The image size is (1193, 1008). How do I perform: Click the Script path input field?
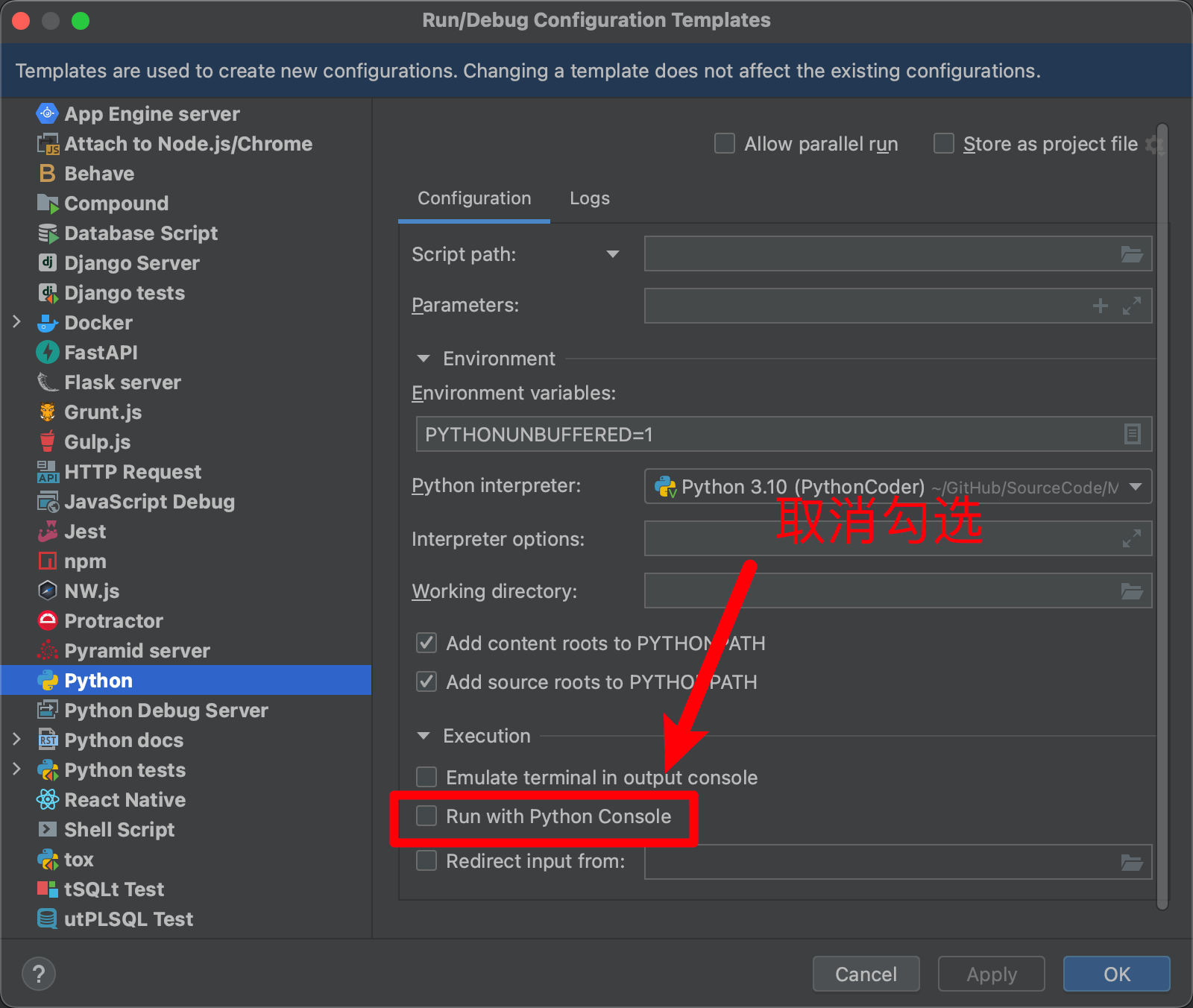tap(898, 254)
